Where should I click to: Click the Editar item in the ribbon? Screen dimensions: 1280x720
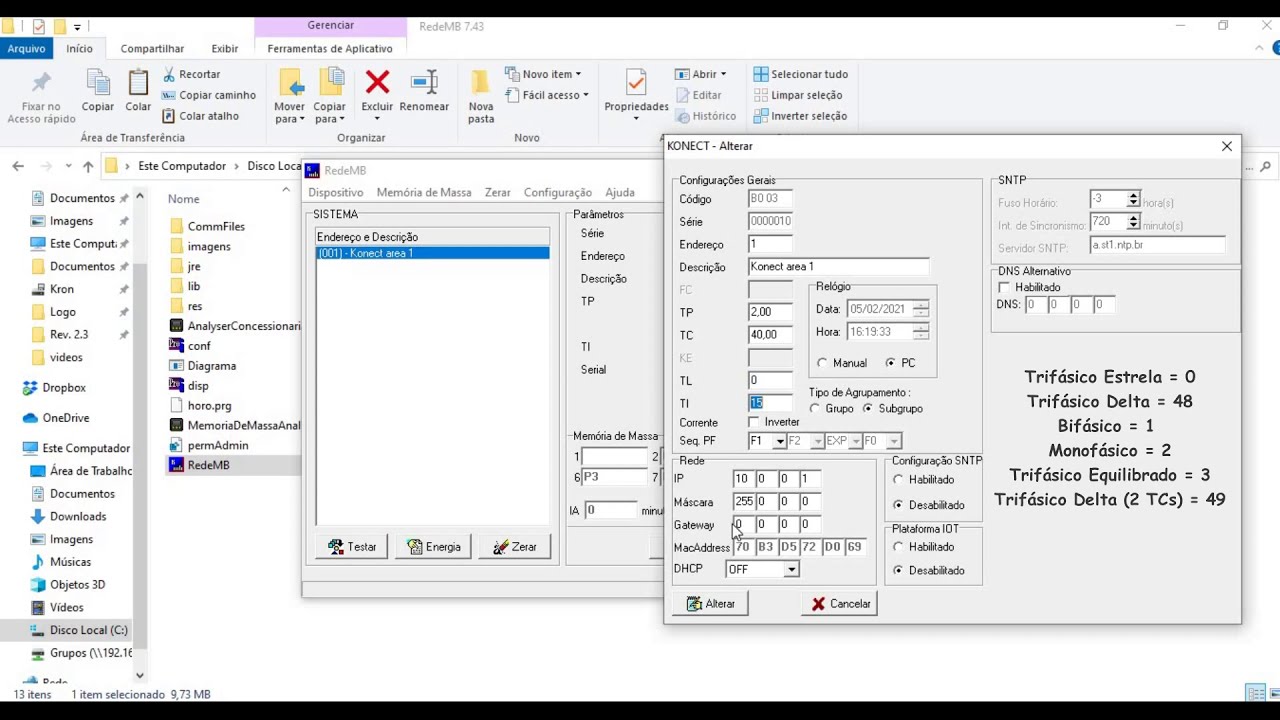point(698,95)
